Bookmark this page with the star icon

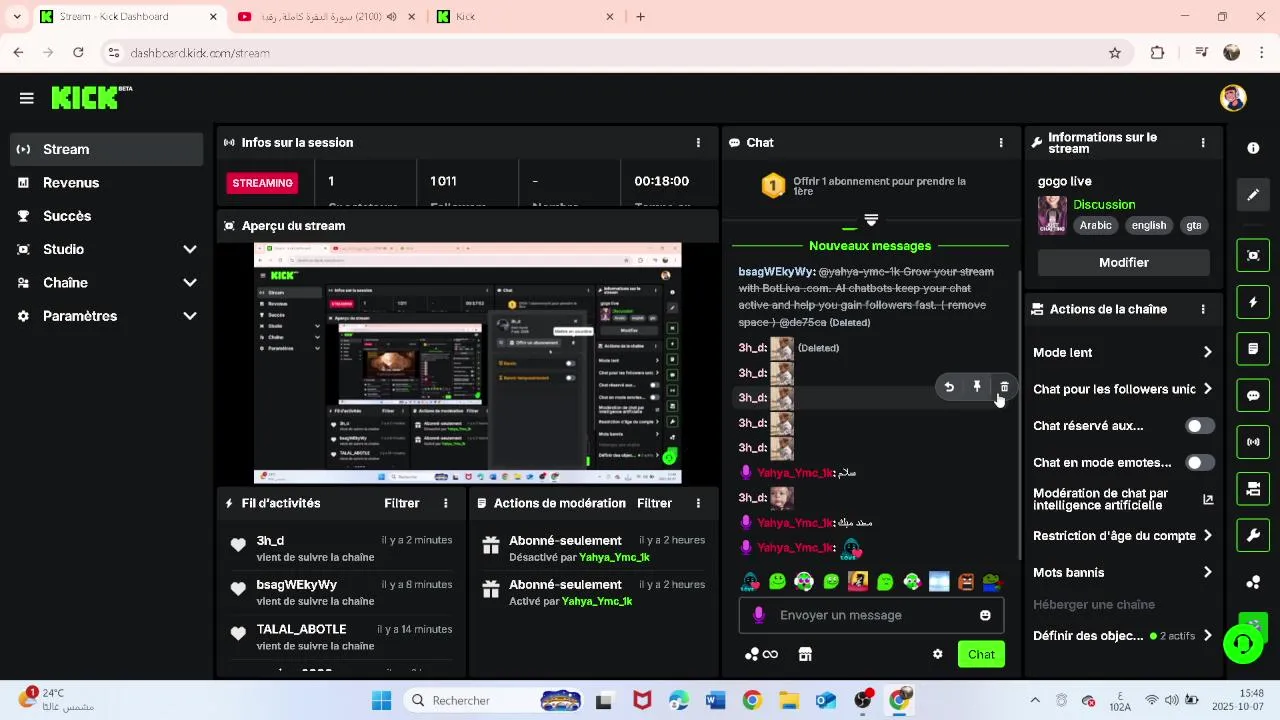click(1115, 53)
